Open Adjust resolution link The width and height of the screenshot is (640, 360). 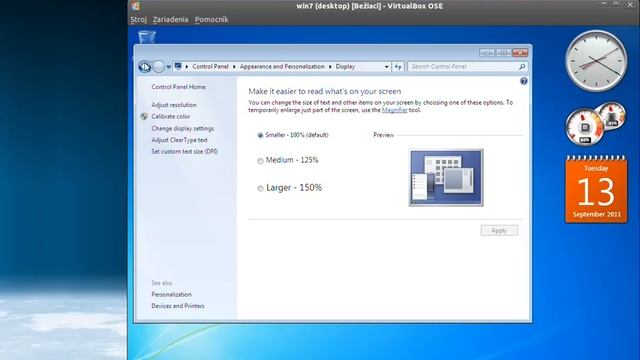(174, 105)
